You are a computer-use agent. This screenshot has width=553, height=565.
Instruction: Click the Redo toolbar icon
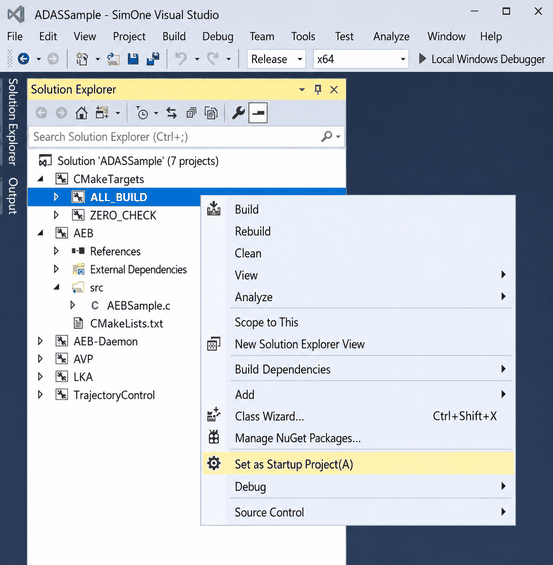(x=213, y=59)
